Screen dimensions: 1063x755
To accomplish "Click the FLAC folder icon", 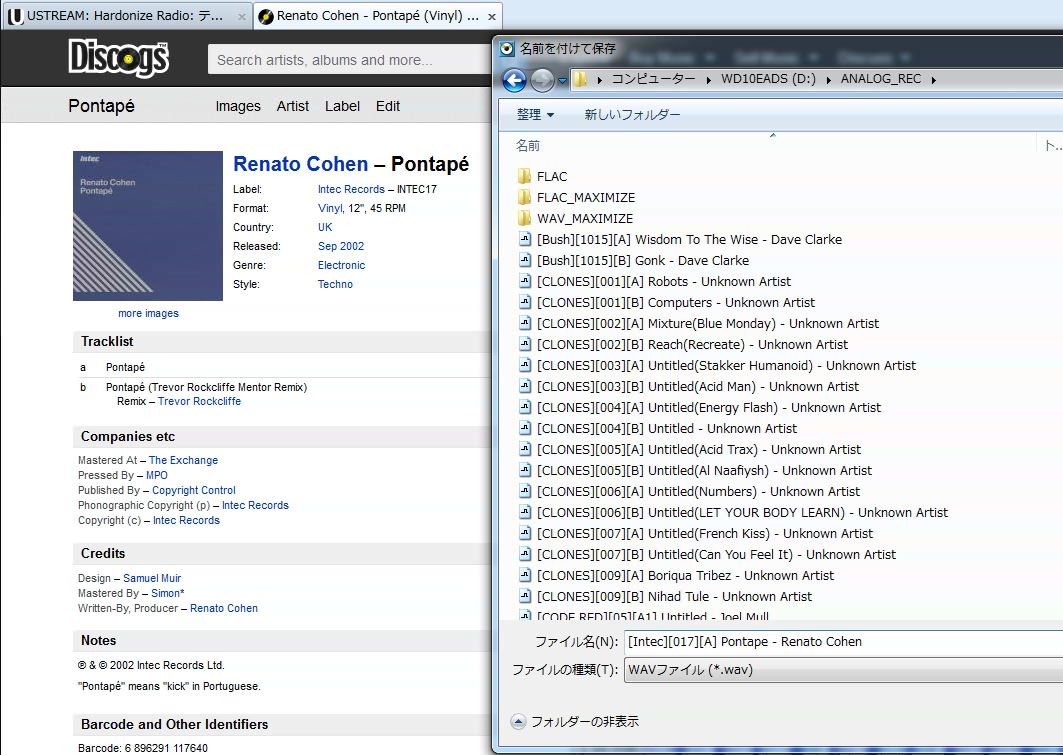I will point(524,176).
